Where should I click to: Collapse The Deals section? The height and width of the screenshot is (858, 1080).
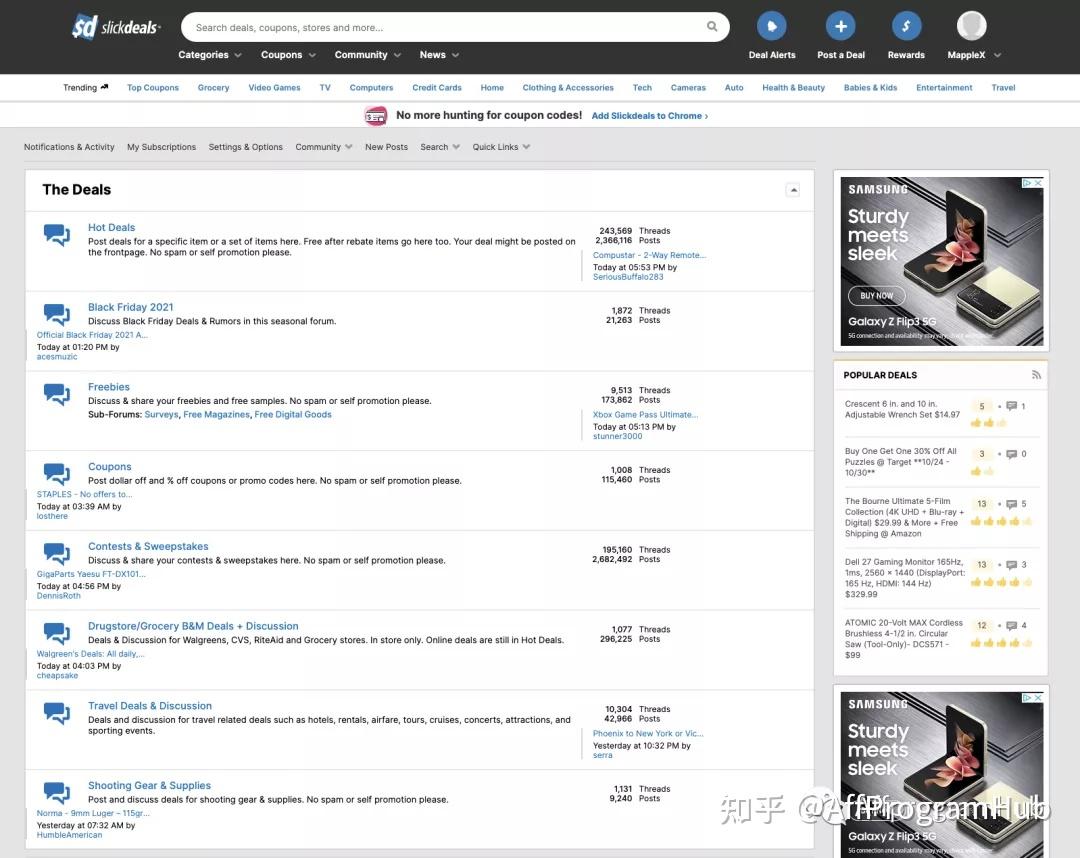[793, 190]
